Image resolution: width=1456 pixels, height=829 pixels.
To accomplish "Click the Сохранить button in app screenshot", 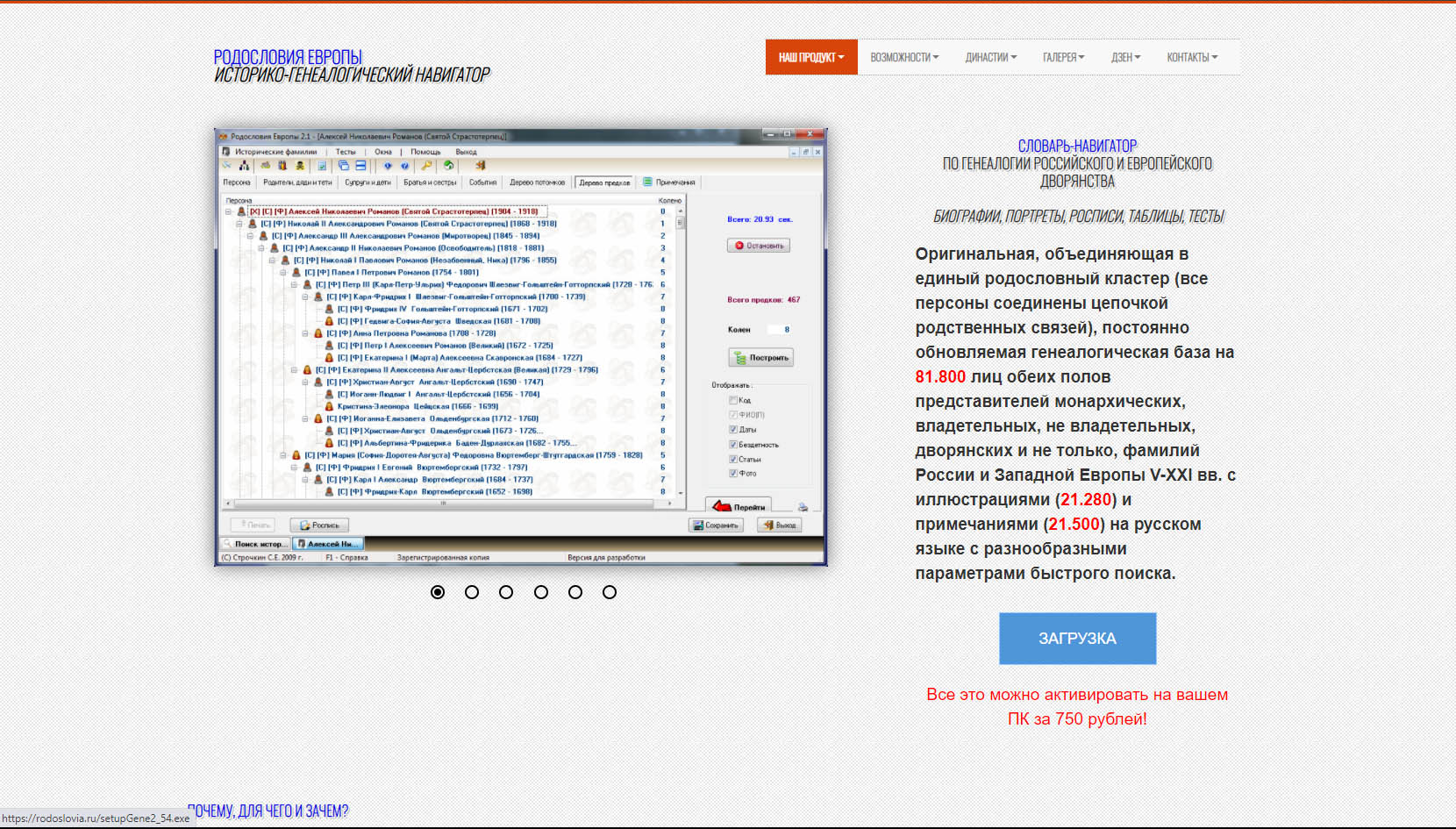I will tap(717, 525).
